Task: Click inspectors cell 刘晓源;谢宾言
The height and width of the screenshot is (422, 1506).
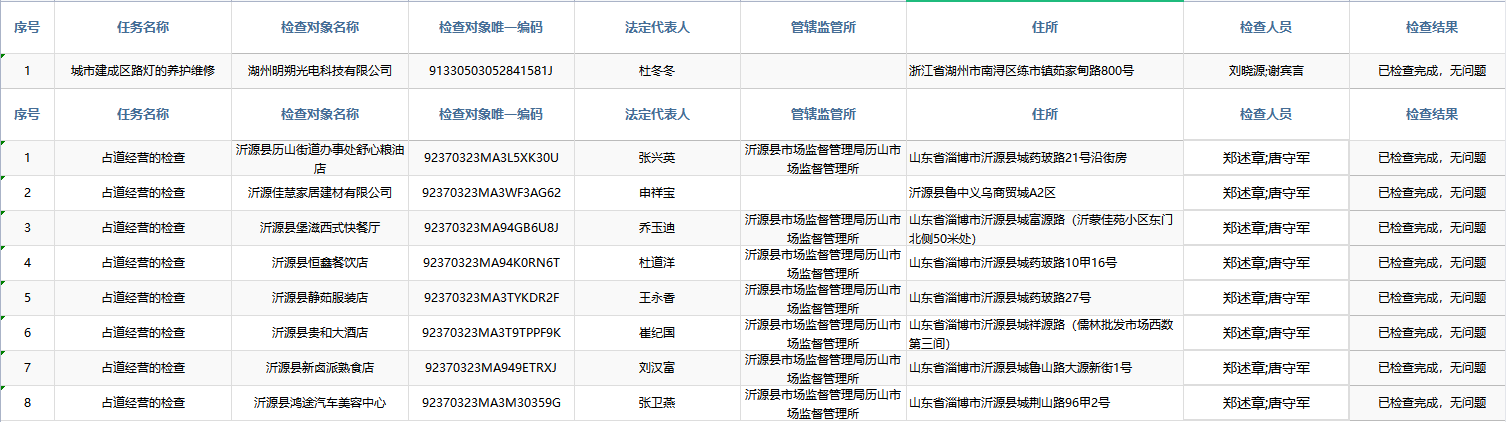Action: click(1265, 71)
